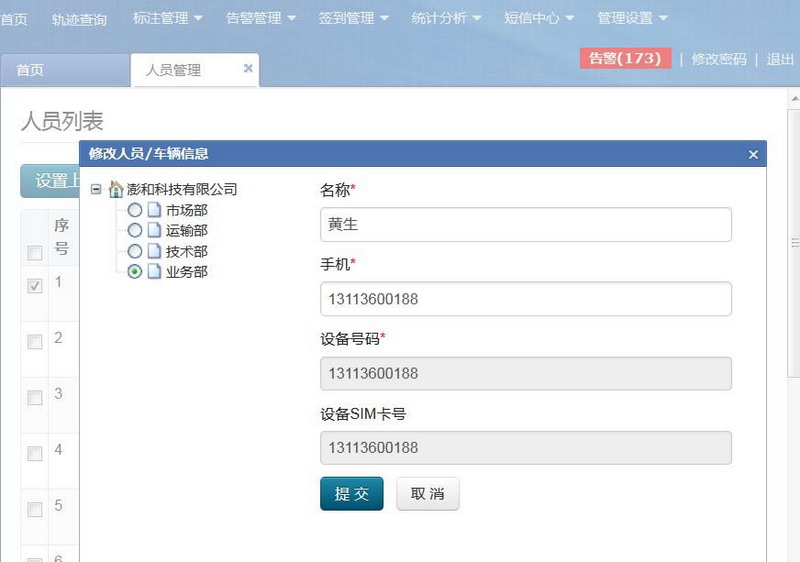Close the 人员管理 tab with its x icon
The width and height of the screenshot is (800, 562).
pyautogui.click(x=248, y=68)
